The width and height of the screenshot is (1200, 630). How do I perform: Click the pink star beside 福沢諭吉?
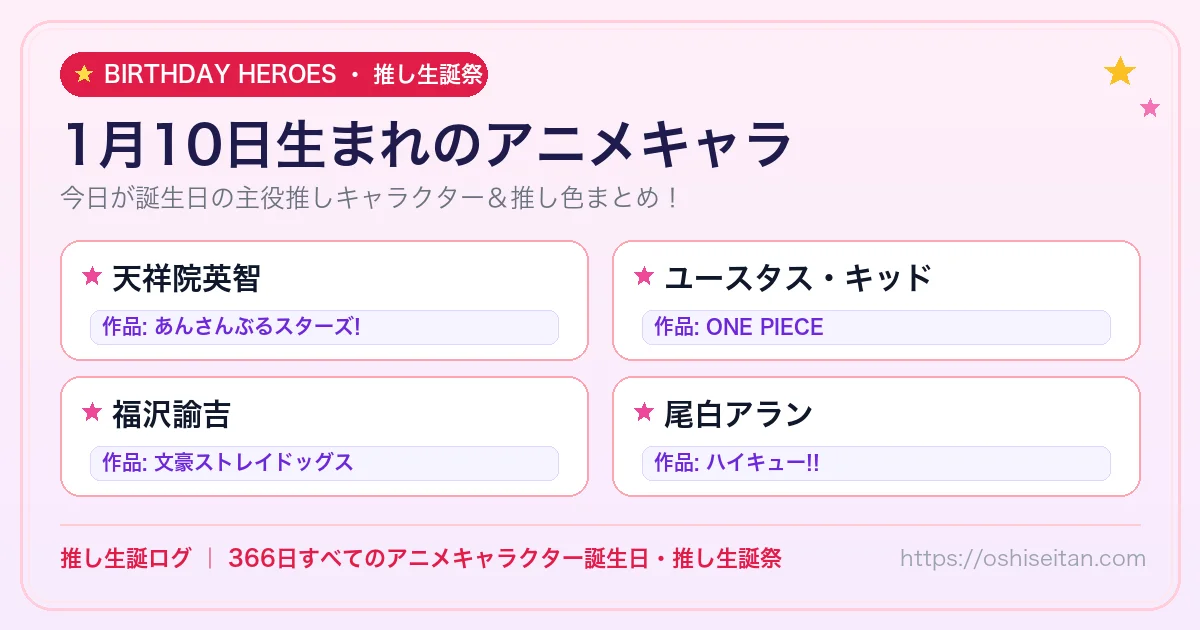pyautogui.click(x=92, y=412)
